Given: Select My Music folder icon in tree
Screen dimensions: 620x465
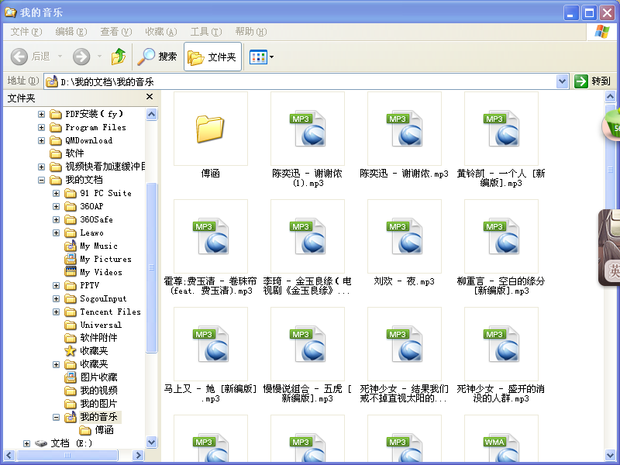Looking at the screenshot, I should click(x=70, y=246).
